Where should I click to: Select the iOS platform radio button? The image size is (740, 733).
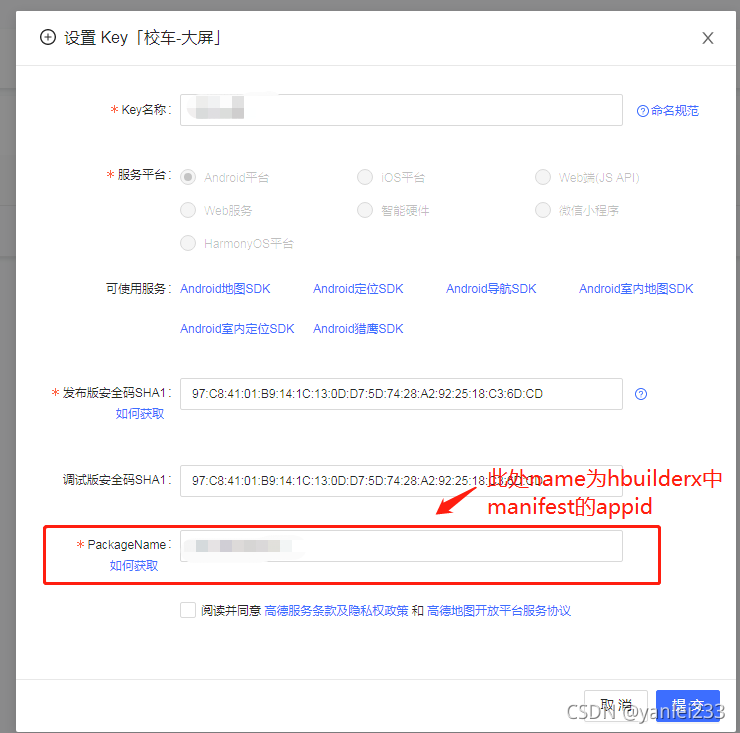click(x=365, y=177)
